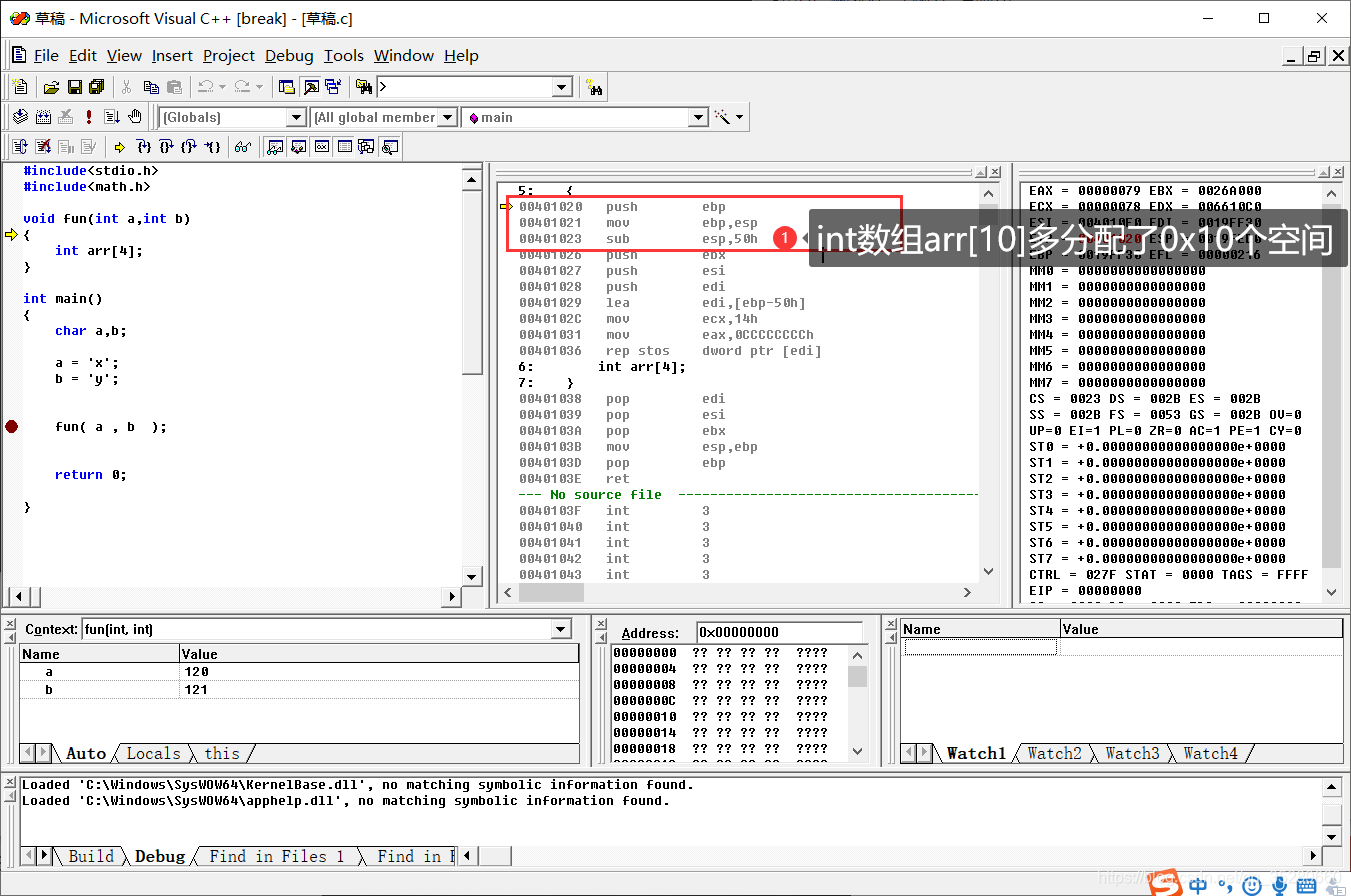Screen dimensions: 1351x896
Task: Click the Step Out icon
Action: 189,147
